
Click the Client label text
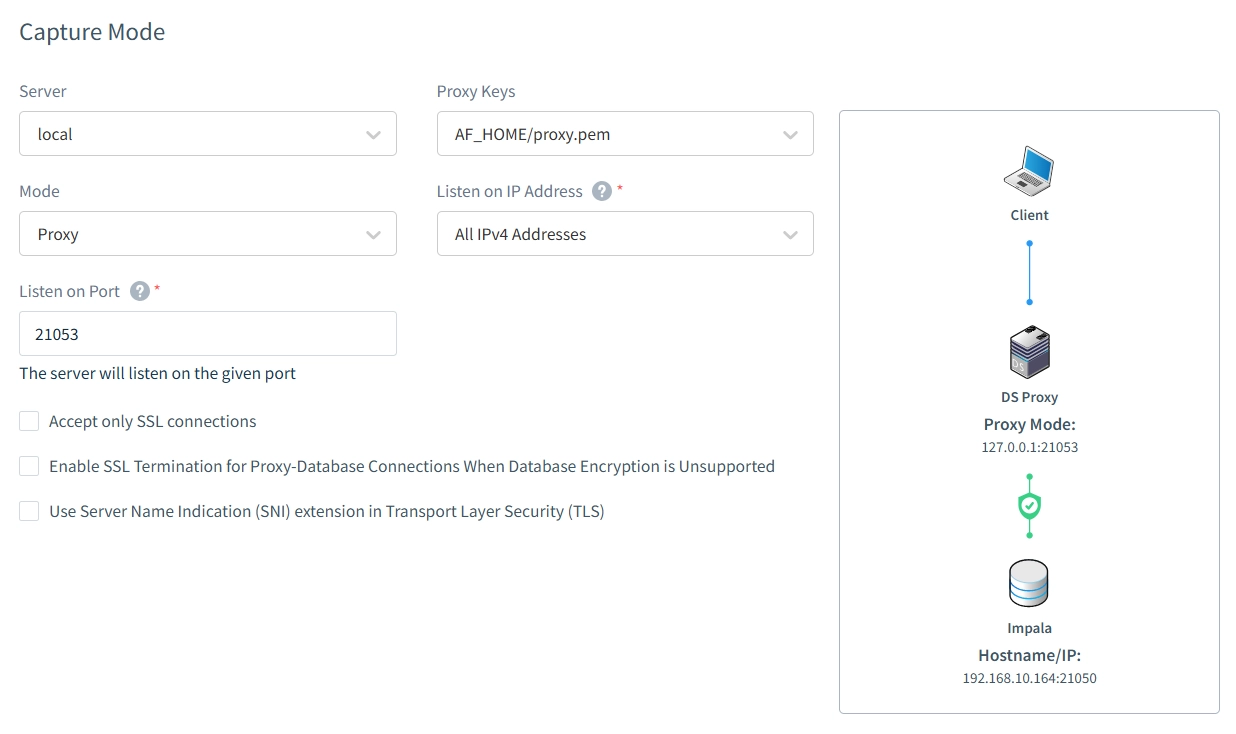pos(1029,215)
